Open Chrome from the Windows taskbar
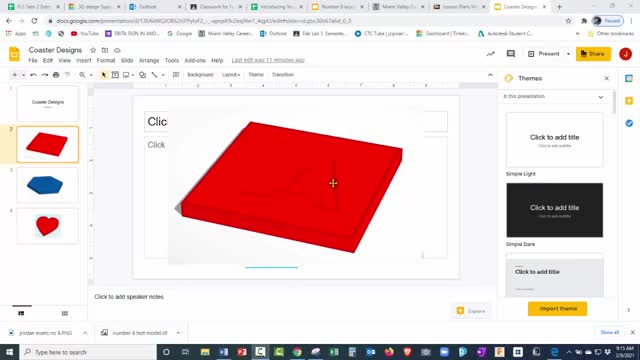This screenshot has width=640, height=360. [297, 352]
